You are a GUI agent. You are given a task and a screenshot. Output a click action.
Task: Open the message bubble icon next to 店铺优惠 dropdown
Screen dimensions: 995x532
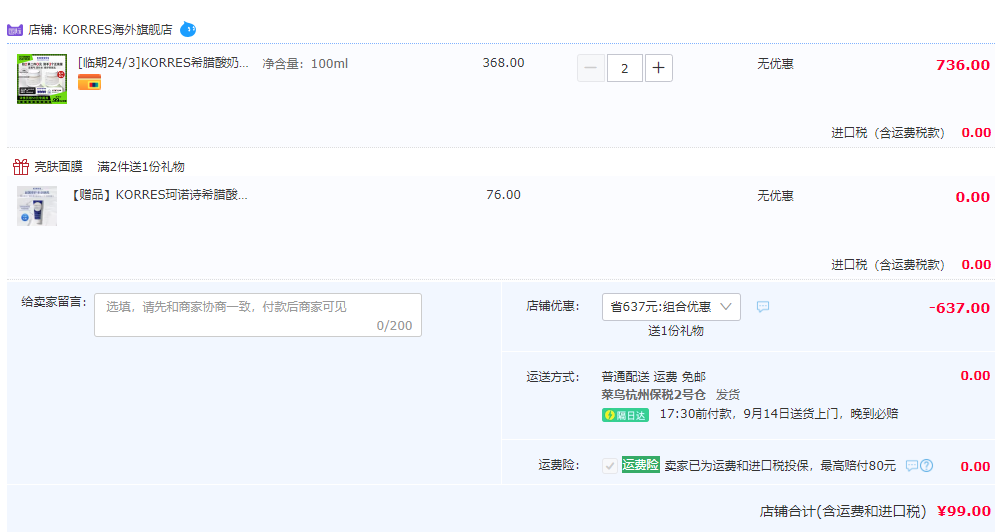tap(763, 307)
